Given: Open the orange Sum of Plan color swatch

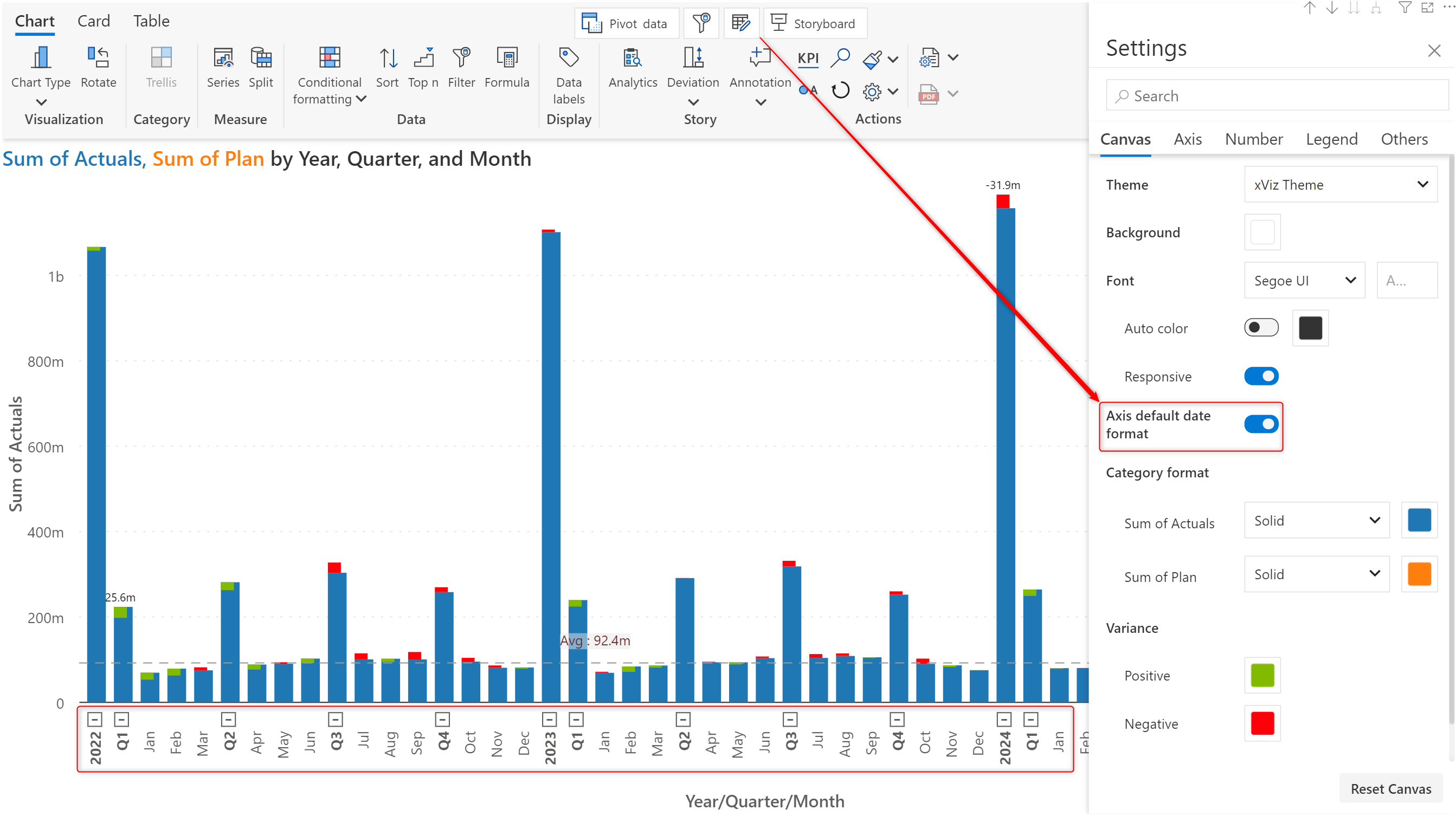Looking at the screenshot, I should coord(1419,574).
